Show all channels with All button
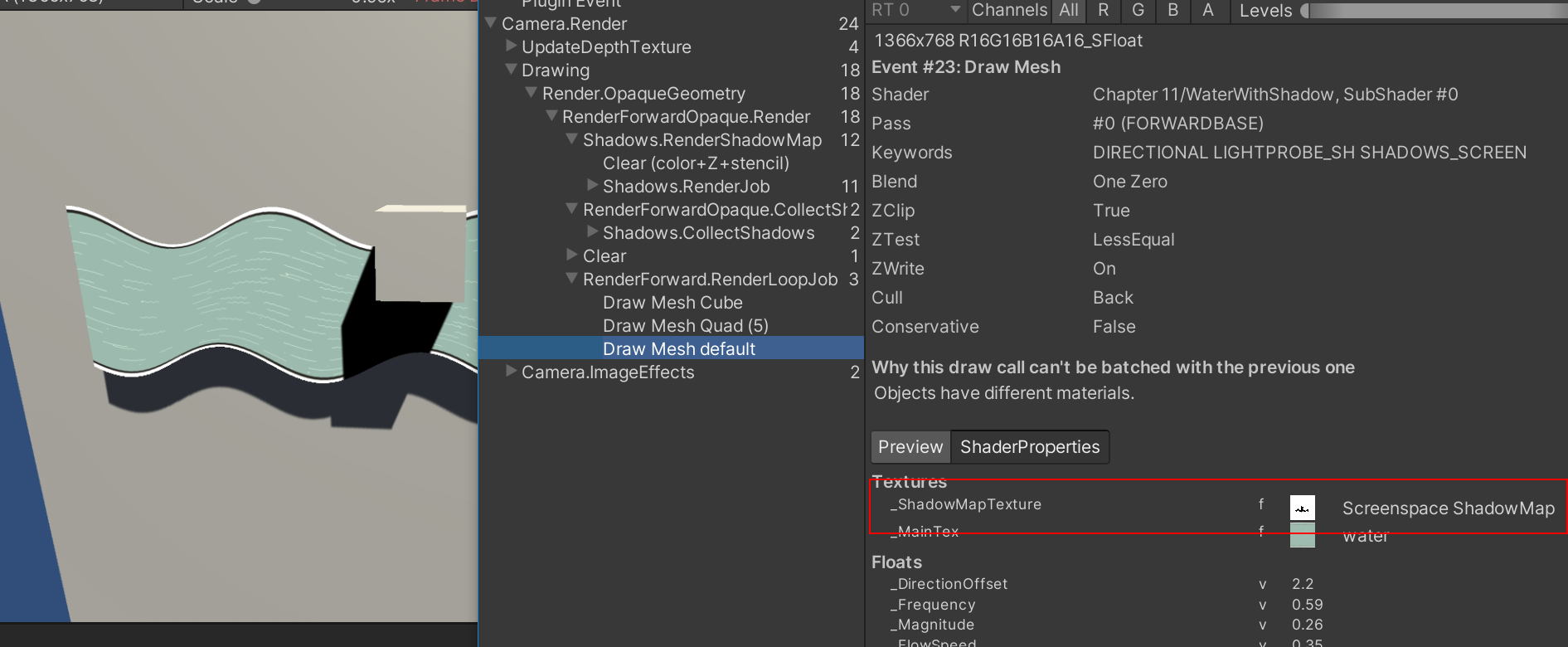Viewport: 1568px width, 647px height. click(1069, 10)
